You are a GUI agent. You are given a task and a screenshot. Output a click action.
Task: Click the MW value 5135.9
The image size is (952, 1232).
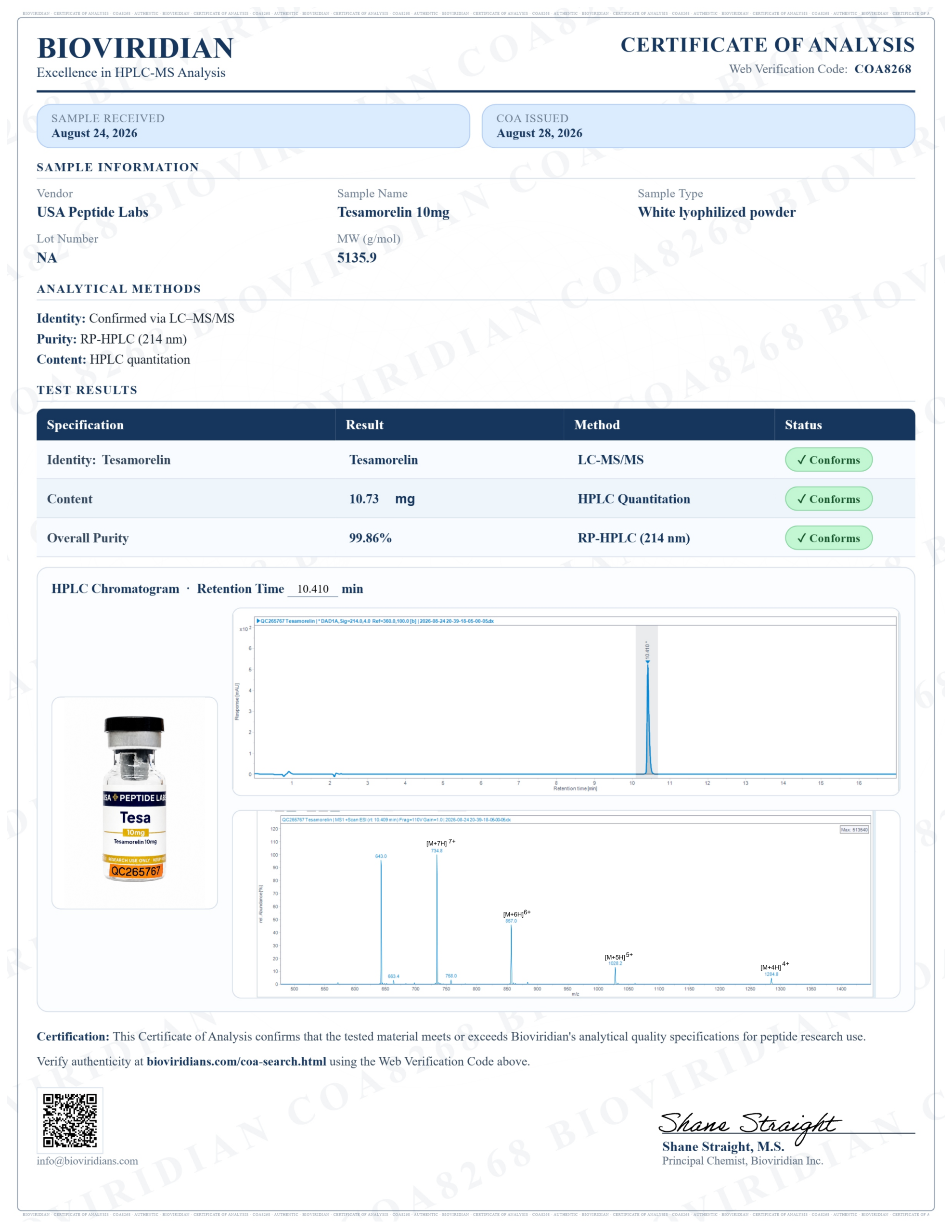click(357, 258)
